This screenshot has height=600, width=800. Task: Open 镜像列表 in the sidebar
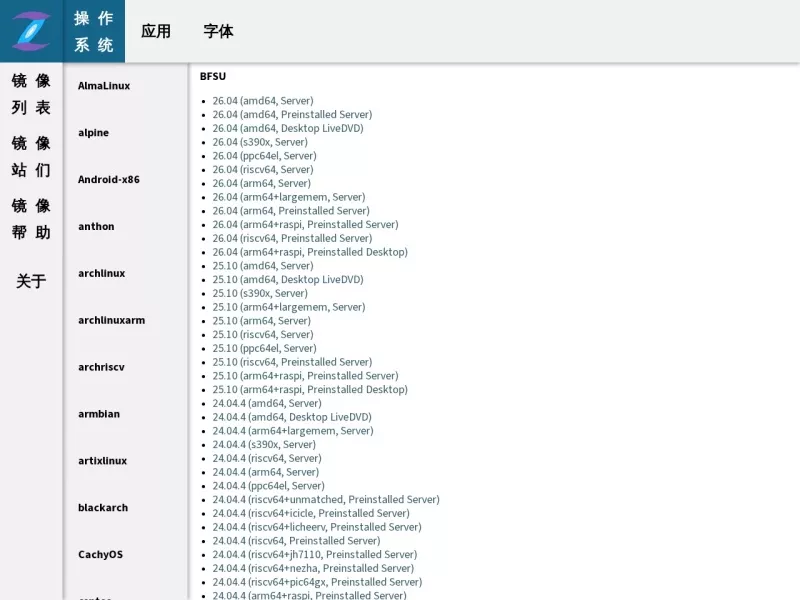click(x=31, y=94)
